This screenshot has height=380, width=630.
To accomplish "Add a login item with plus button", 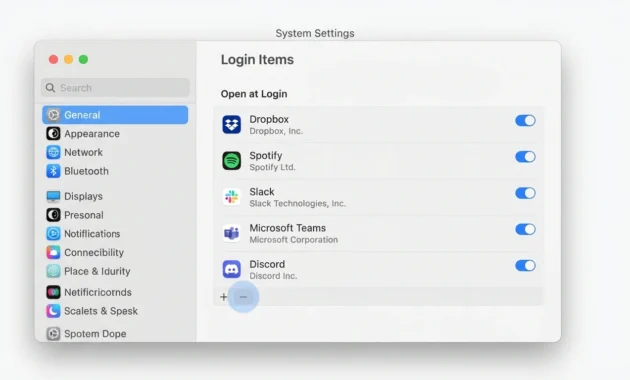I will tap(223, 297).
